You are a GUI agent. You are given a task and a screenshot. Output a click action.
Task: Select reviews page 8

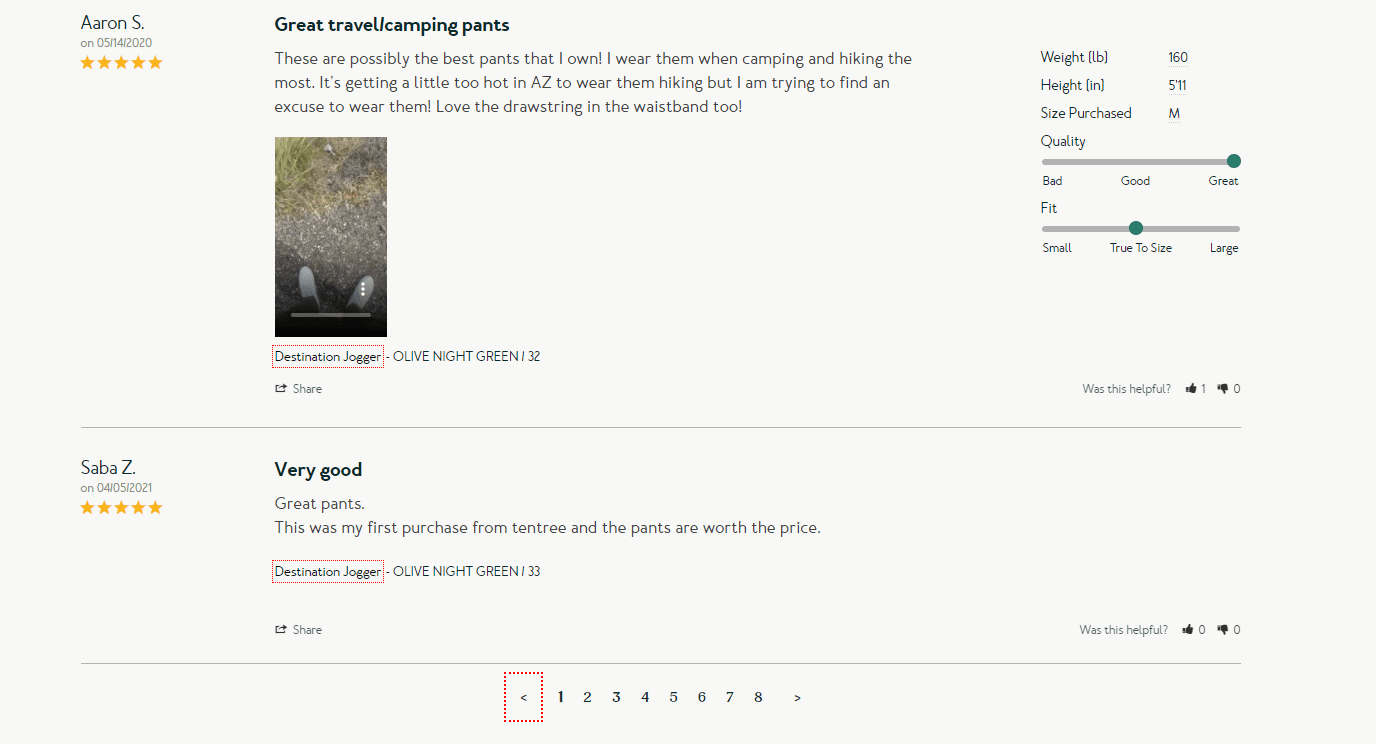pos(759,697)
